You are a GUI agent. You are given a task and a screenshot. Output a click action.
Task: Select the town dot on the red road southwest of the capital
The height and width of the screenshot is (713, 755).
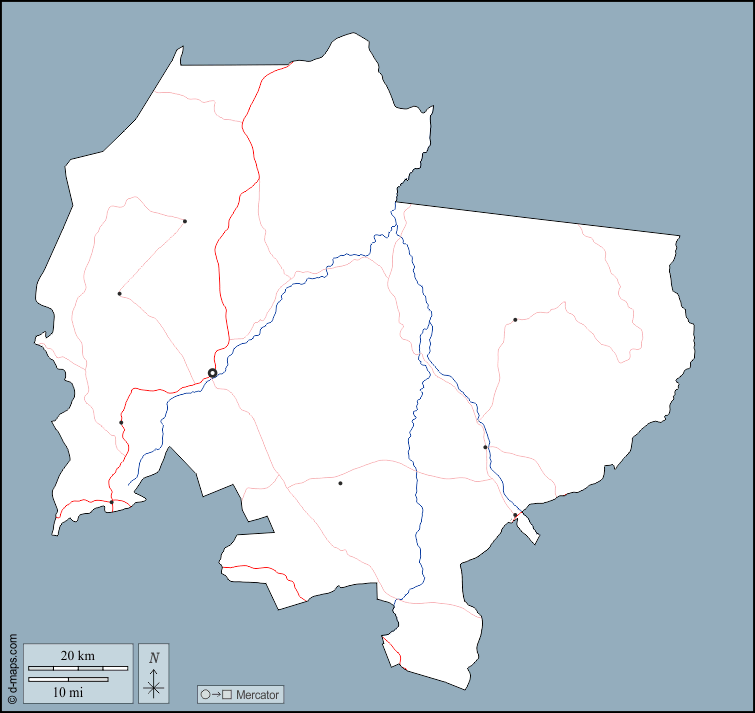(x=121, y=422)
